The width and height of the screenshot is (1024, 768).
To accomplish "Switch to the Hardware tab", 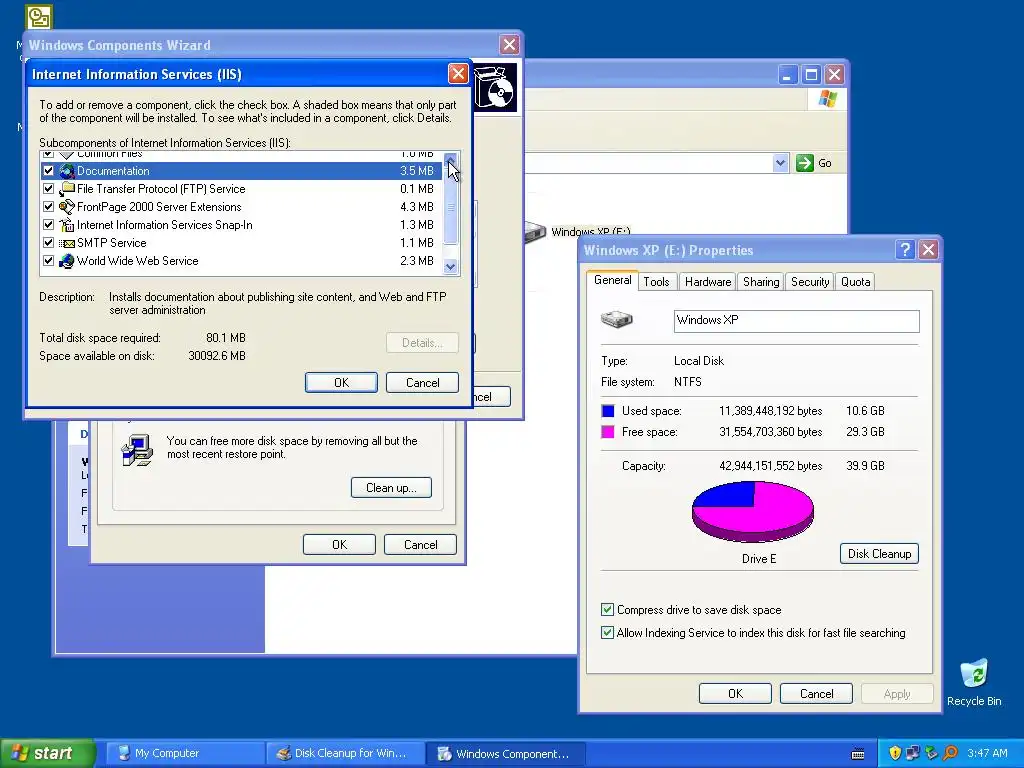I will click(708, 281).
